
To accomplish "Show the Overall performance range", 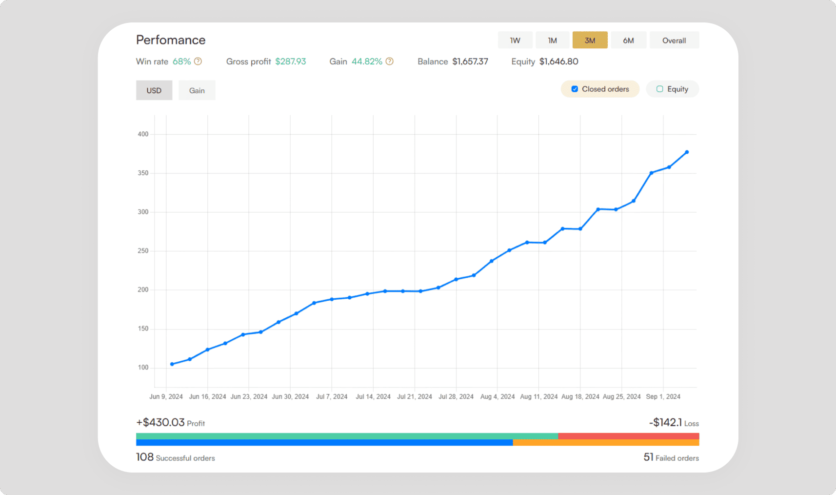I will 674,41.
